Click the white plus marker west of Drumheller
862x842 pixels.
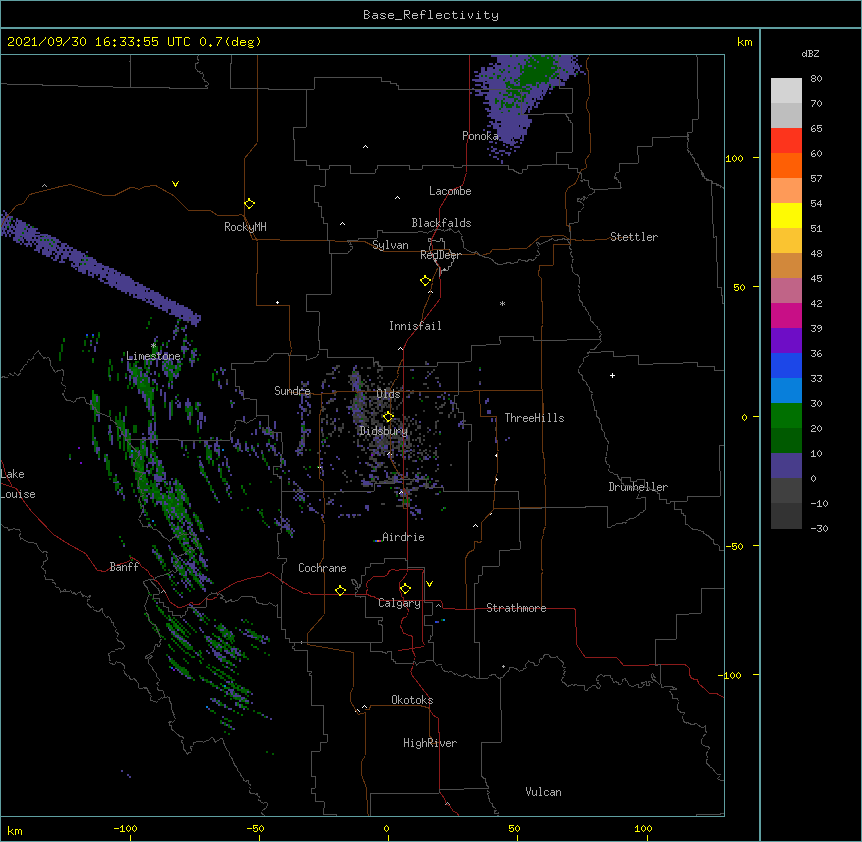pyautogui.click(x=612, y=375)
